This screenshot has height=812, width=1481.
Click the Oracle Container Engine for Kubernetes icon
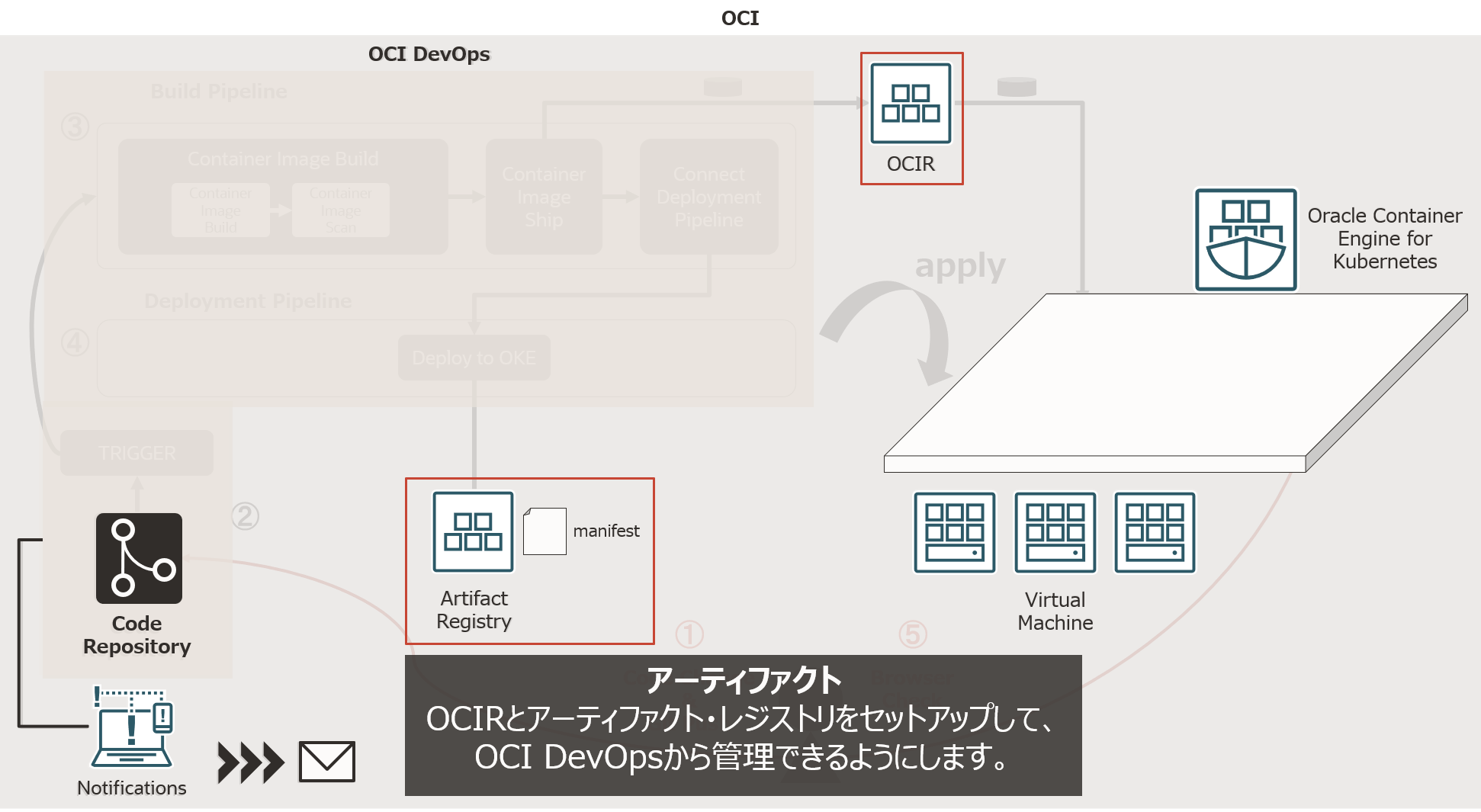[x=1245, y=239]
